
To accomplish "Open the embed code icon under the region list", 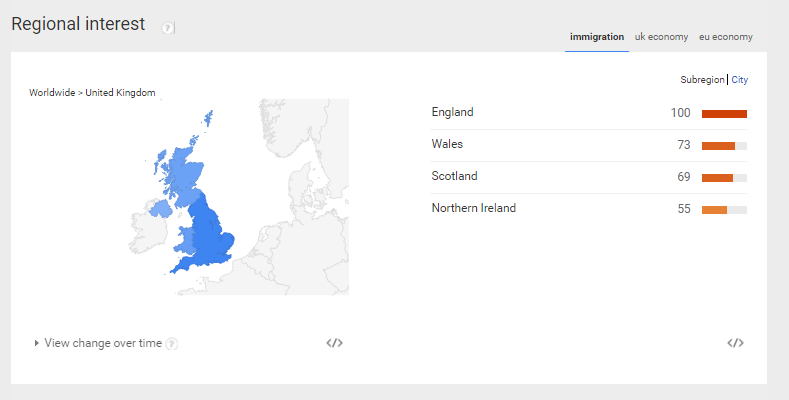I will click(x=735, y=343).
